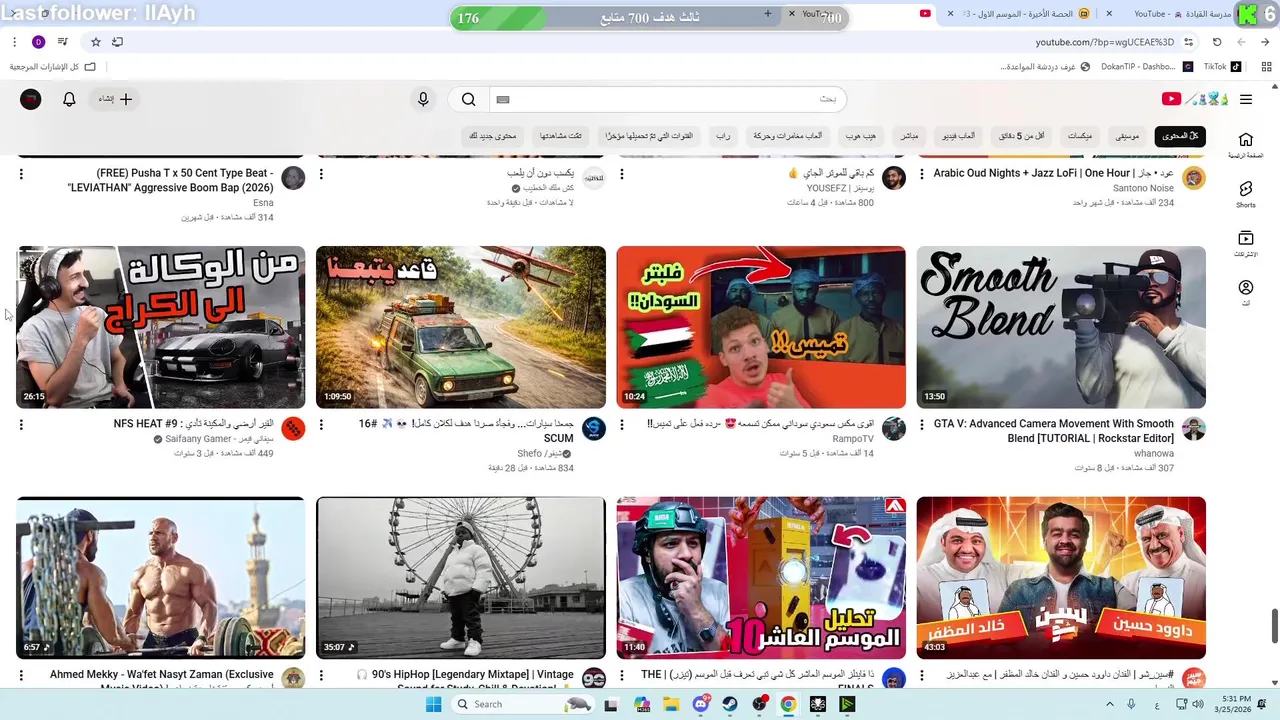
Task: Open more options for RampoTV Sudan video
Action: click(621, 425)
